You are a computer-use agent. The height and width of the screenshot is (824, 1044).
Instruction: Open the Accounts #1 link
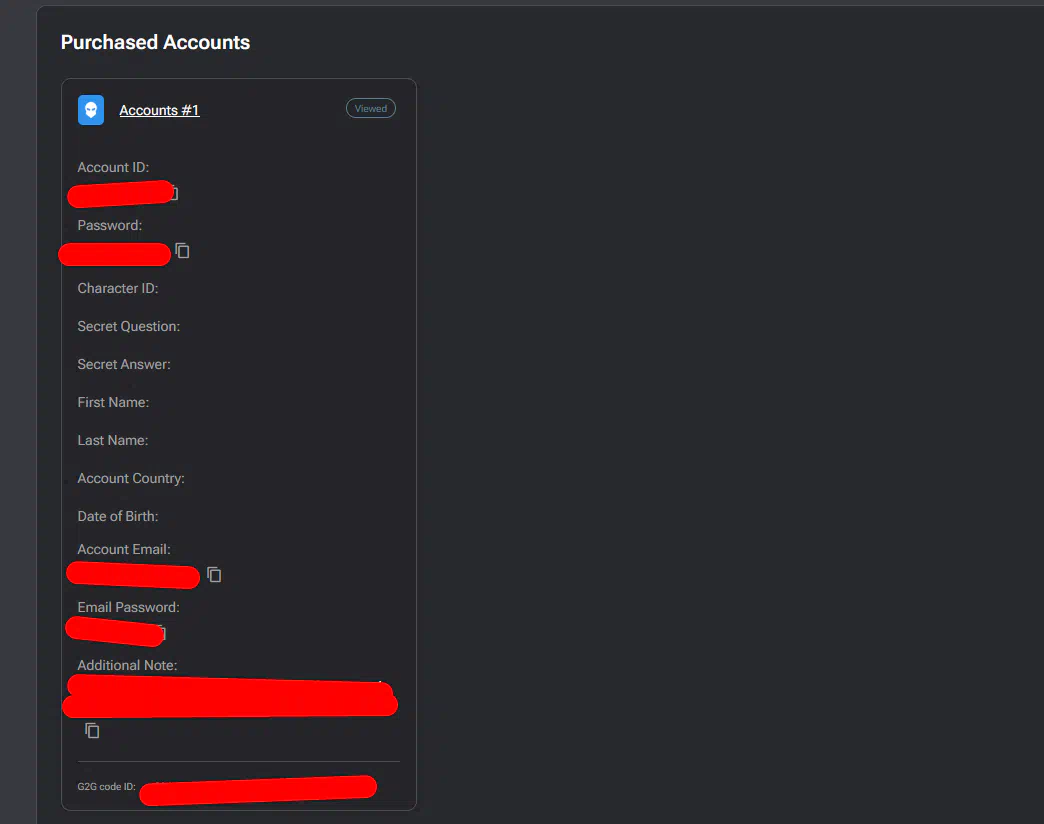click(159, 110)
